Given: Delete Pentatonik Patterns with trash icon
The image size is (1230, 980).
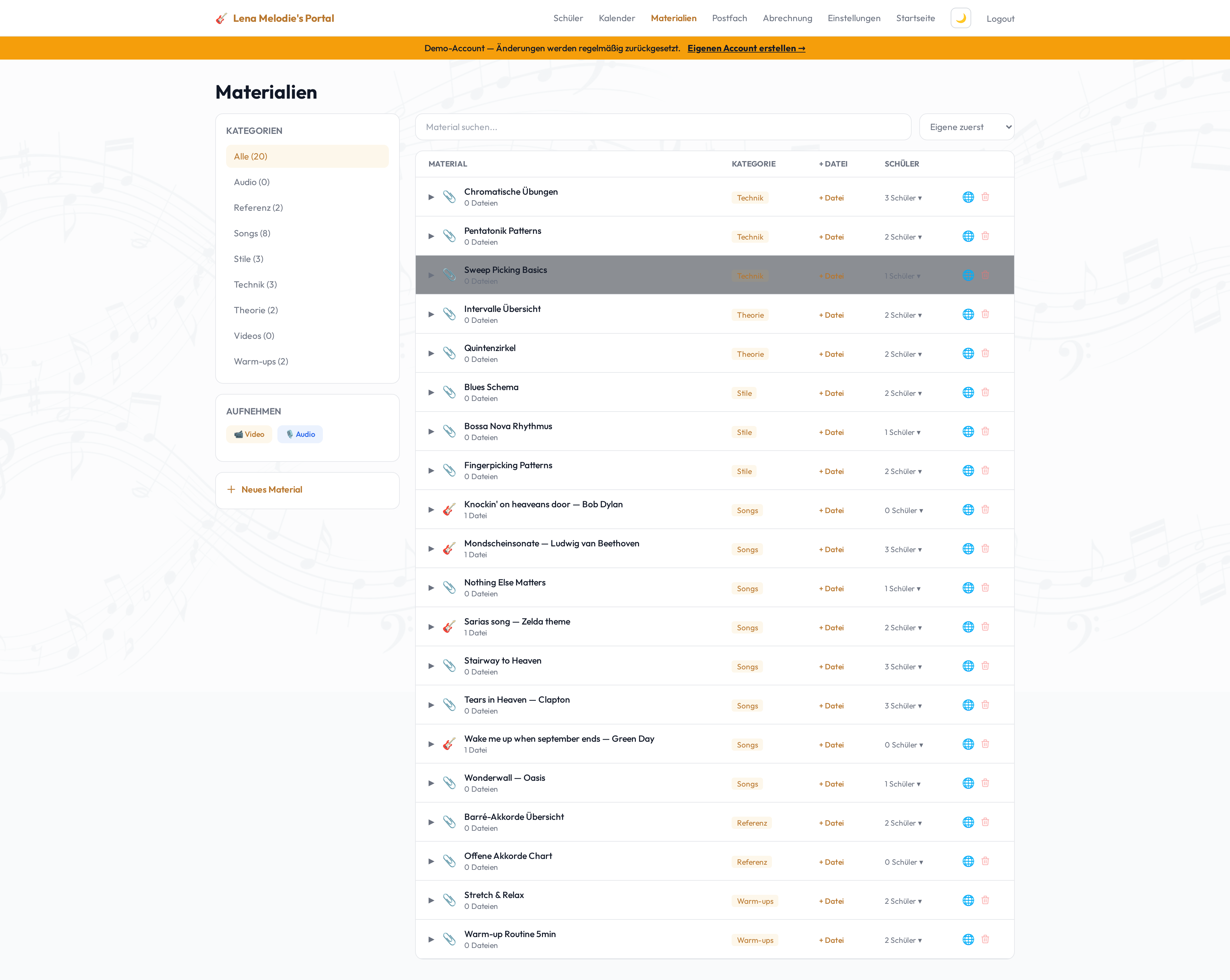Looking at the screenshot, I should point(985,236).
